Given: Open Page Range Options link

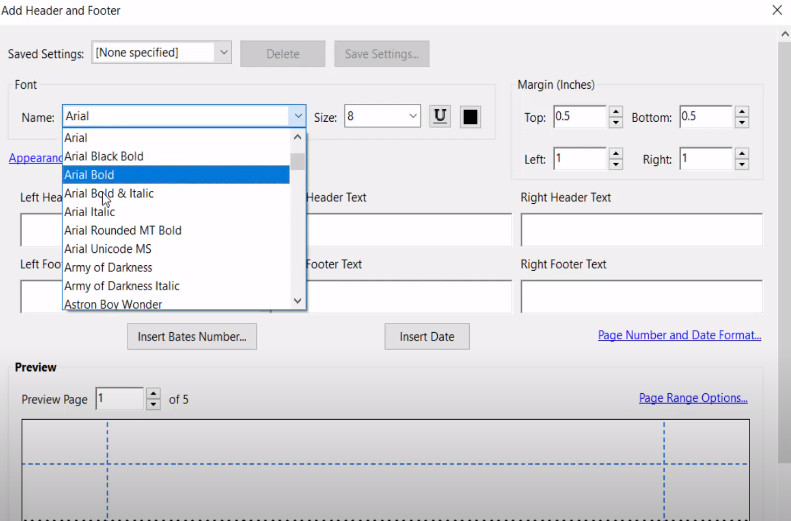Looking at the screenshot, I should pos(693,398).
